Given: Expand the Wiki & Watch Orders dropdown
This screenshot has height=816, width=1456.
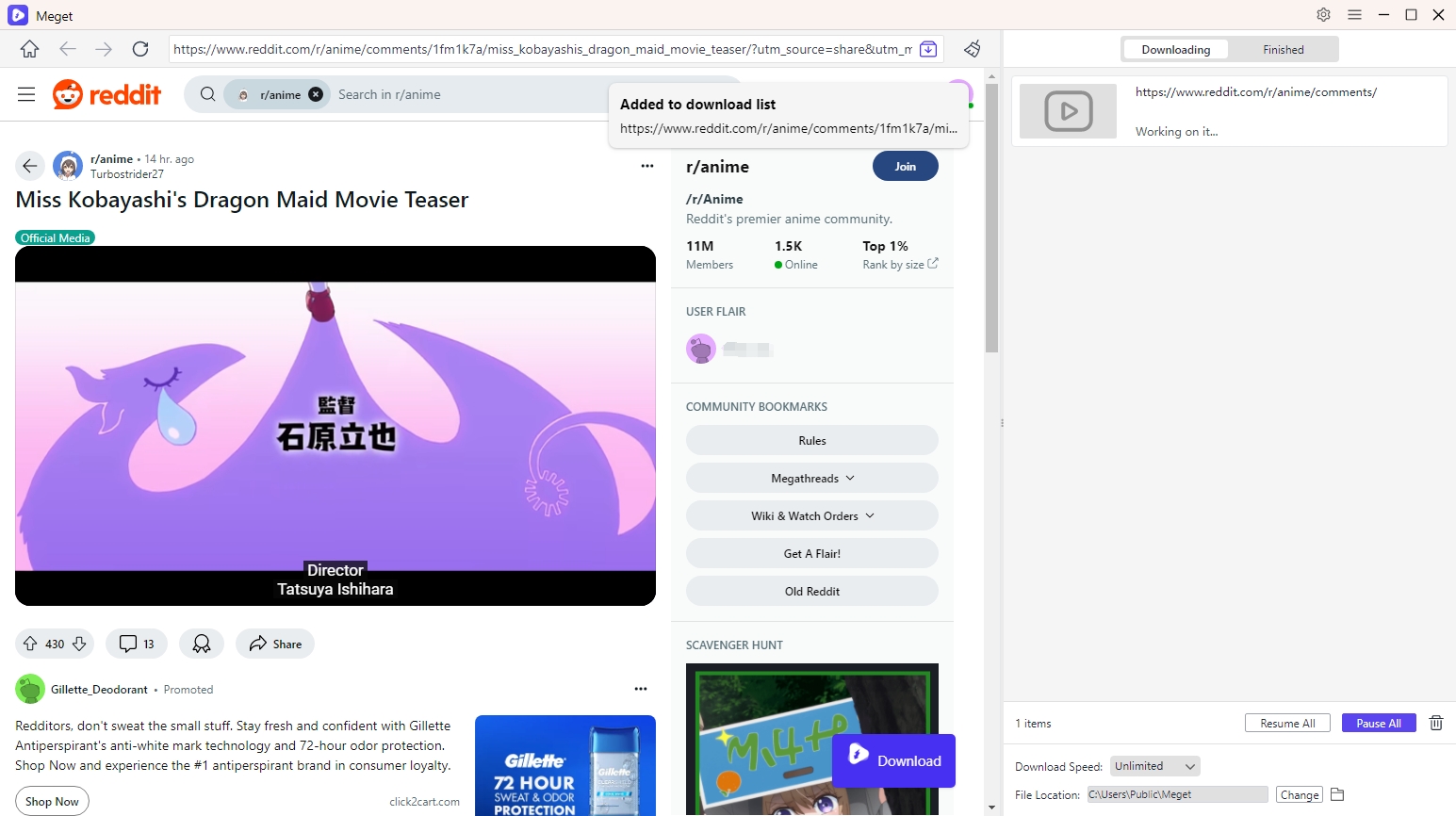Looking at the screenshot, I should click(x=812, y=515).
